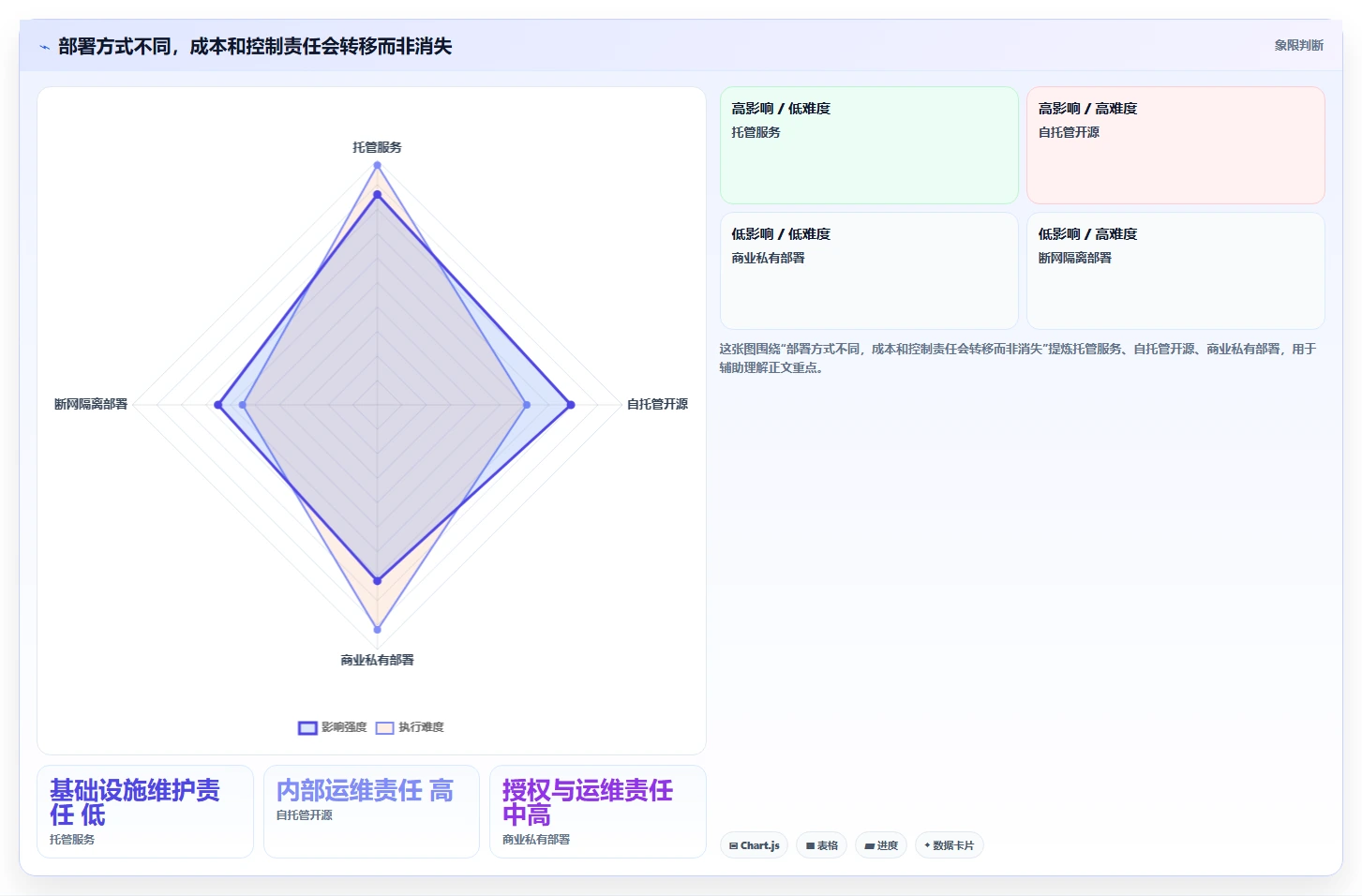Click the 托管服务 radar axis label
1362x896 pixels.
pos(377,147)
